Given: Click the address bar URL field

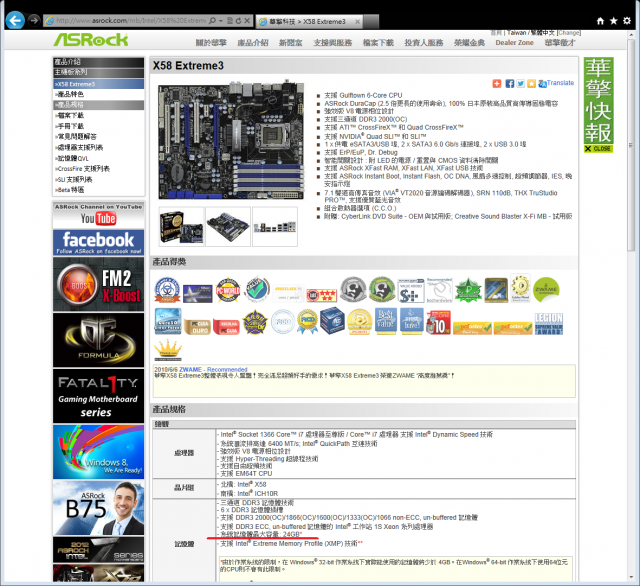Looking at the screenshot, I should 129,20.
